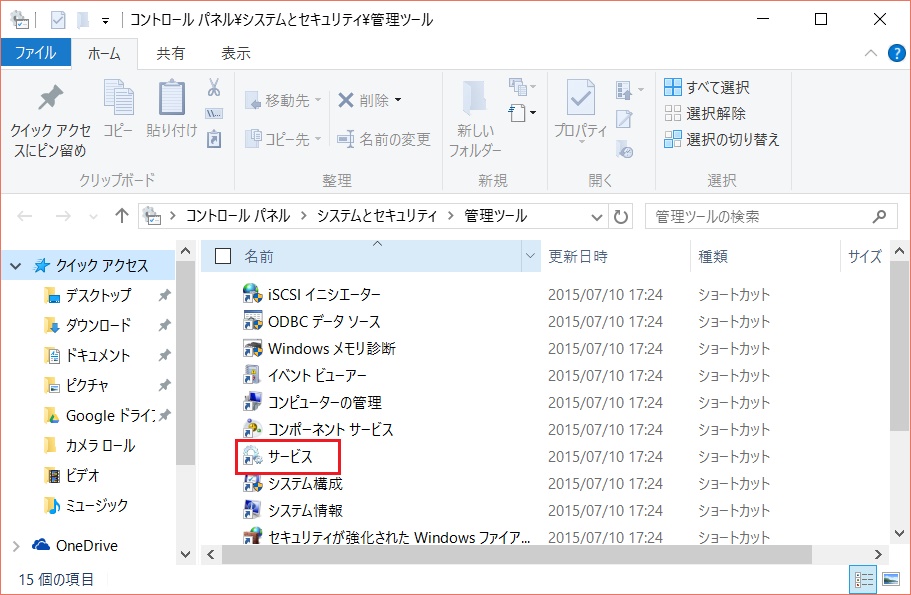Click コントロール パネル in address breadcrumb
The height and width of the screenshot is (595, 911).
pos(238,216)
